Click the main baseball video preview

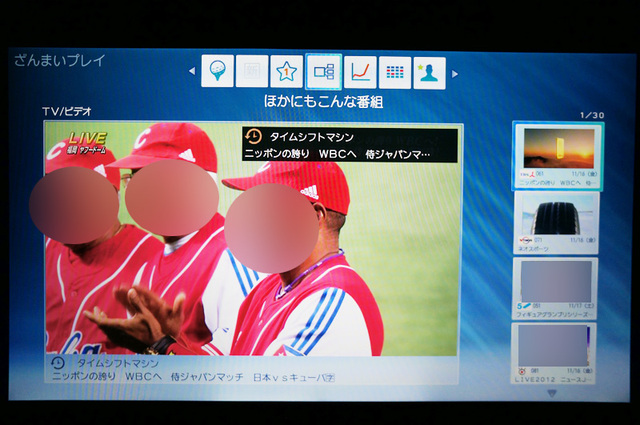[x=253, y=239]
